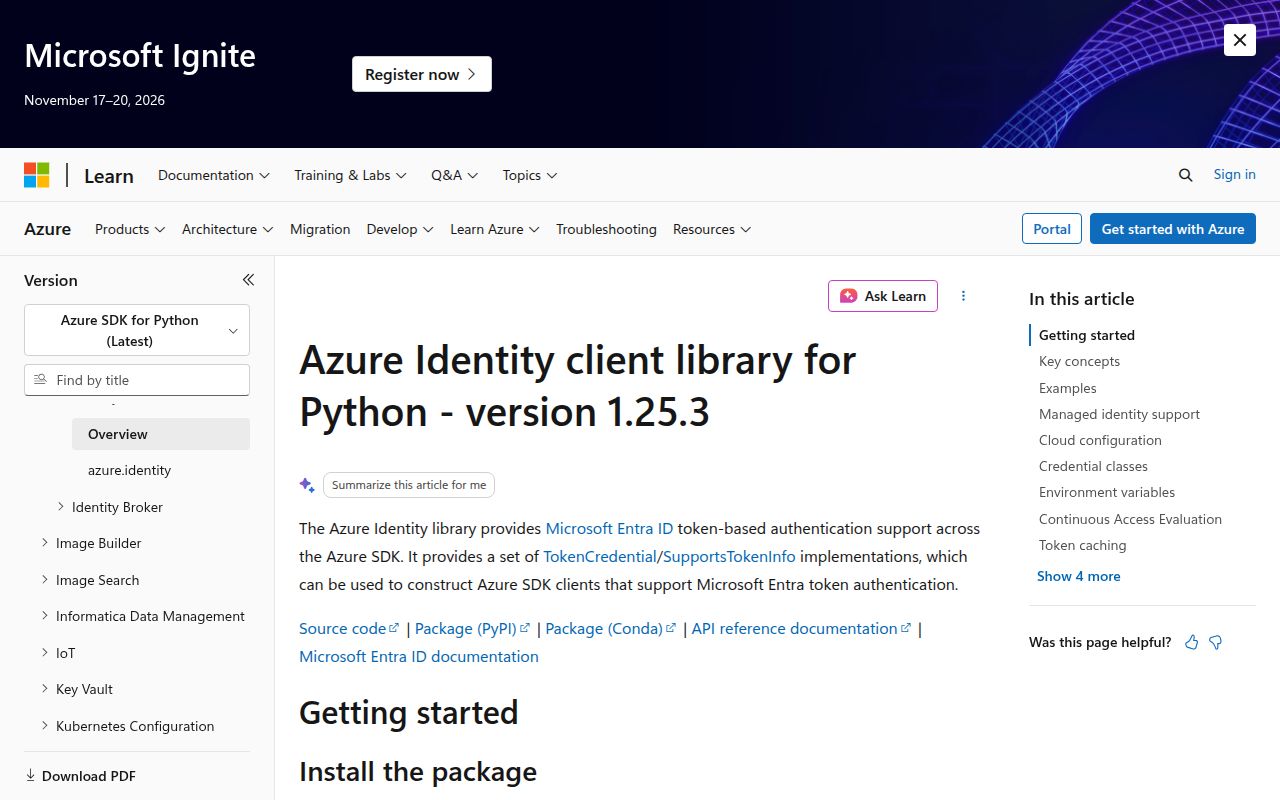Open Microsoft Entra ID documentation link

419,656
